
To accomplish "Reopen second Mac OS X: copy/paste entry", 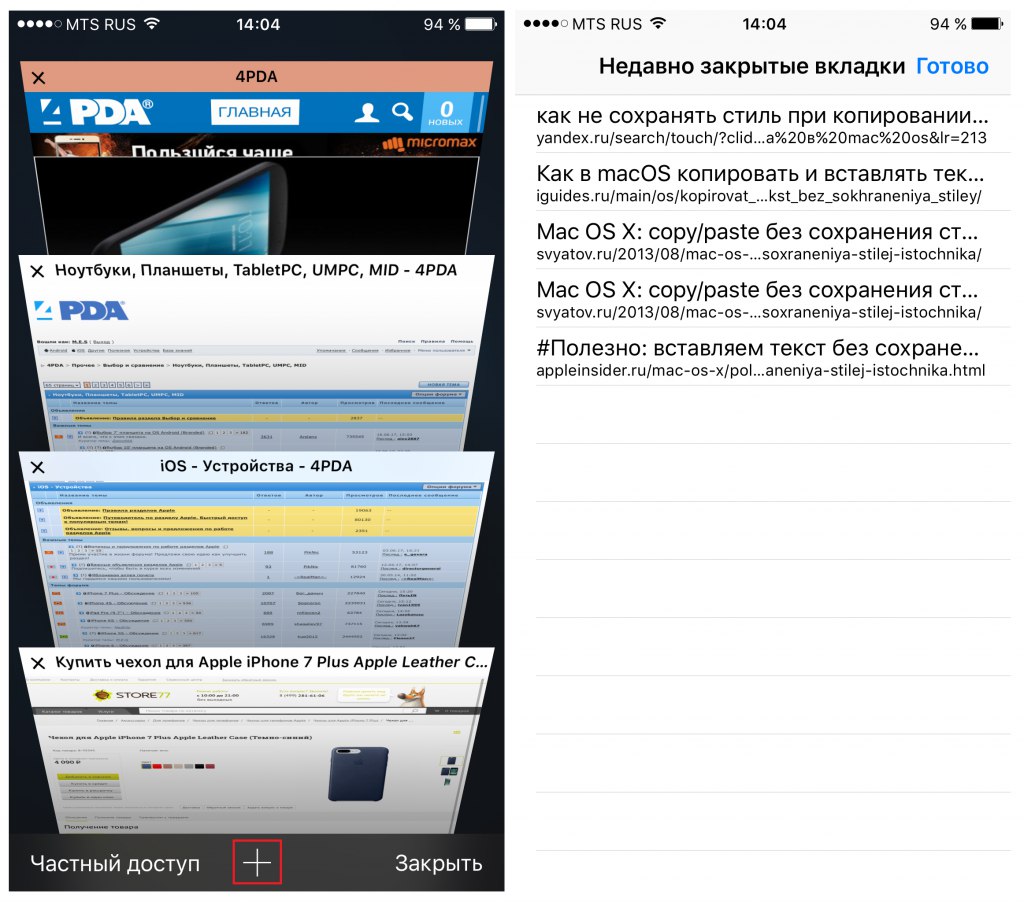I will click(773, 298).
